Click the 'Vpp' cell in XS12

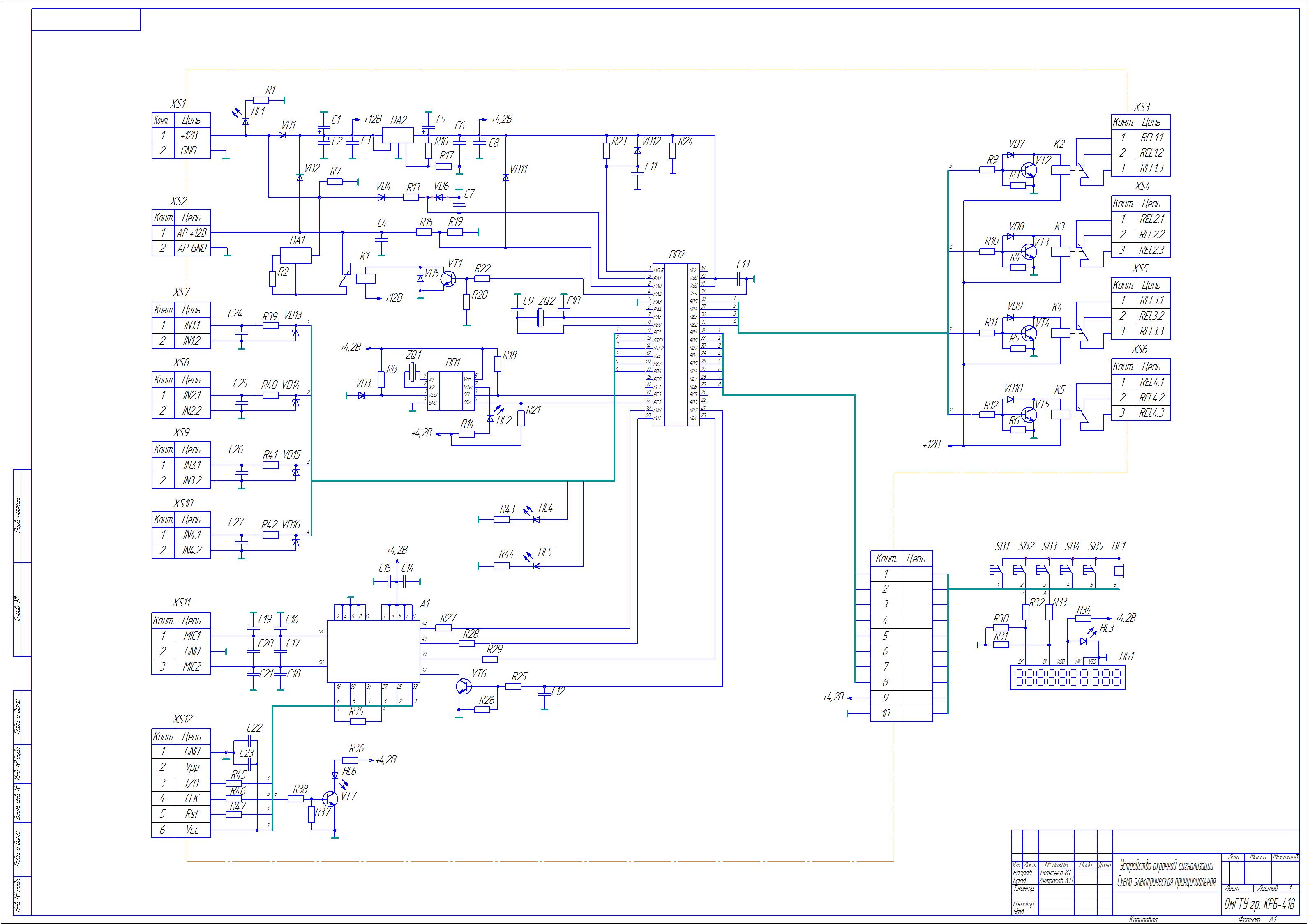tap(193, 767)
